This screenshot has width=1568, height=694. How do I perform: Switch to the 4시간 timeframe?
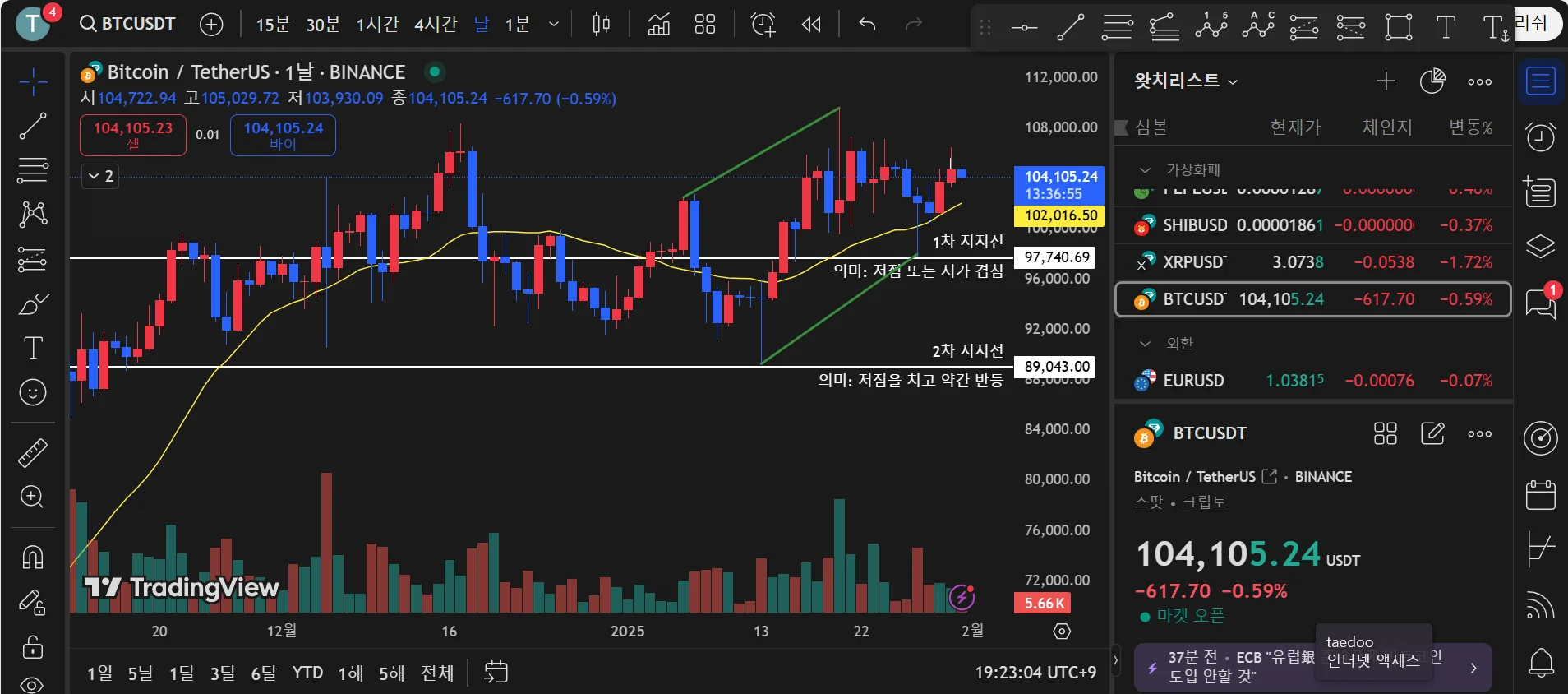tap(436, 25)
